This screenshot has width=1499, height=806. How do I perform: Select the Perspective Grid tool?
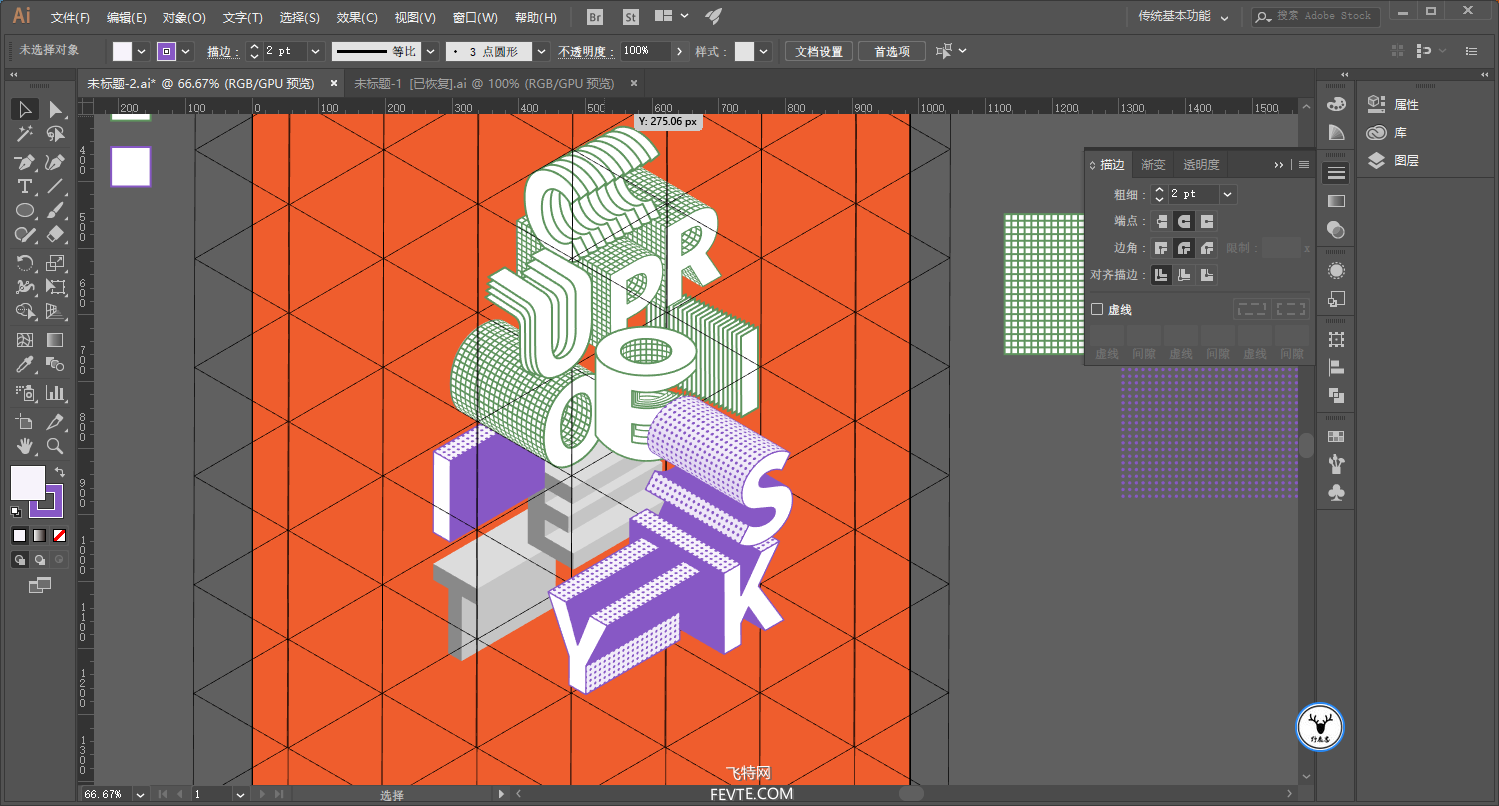[55, 312]
